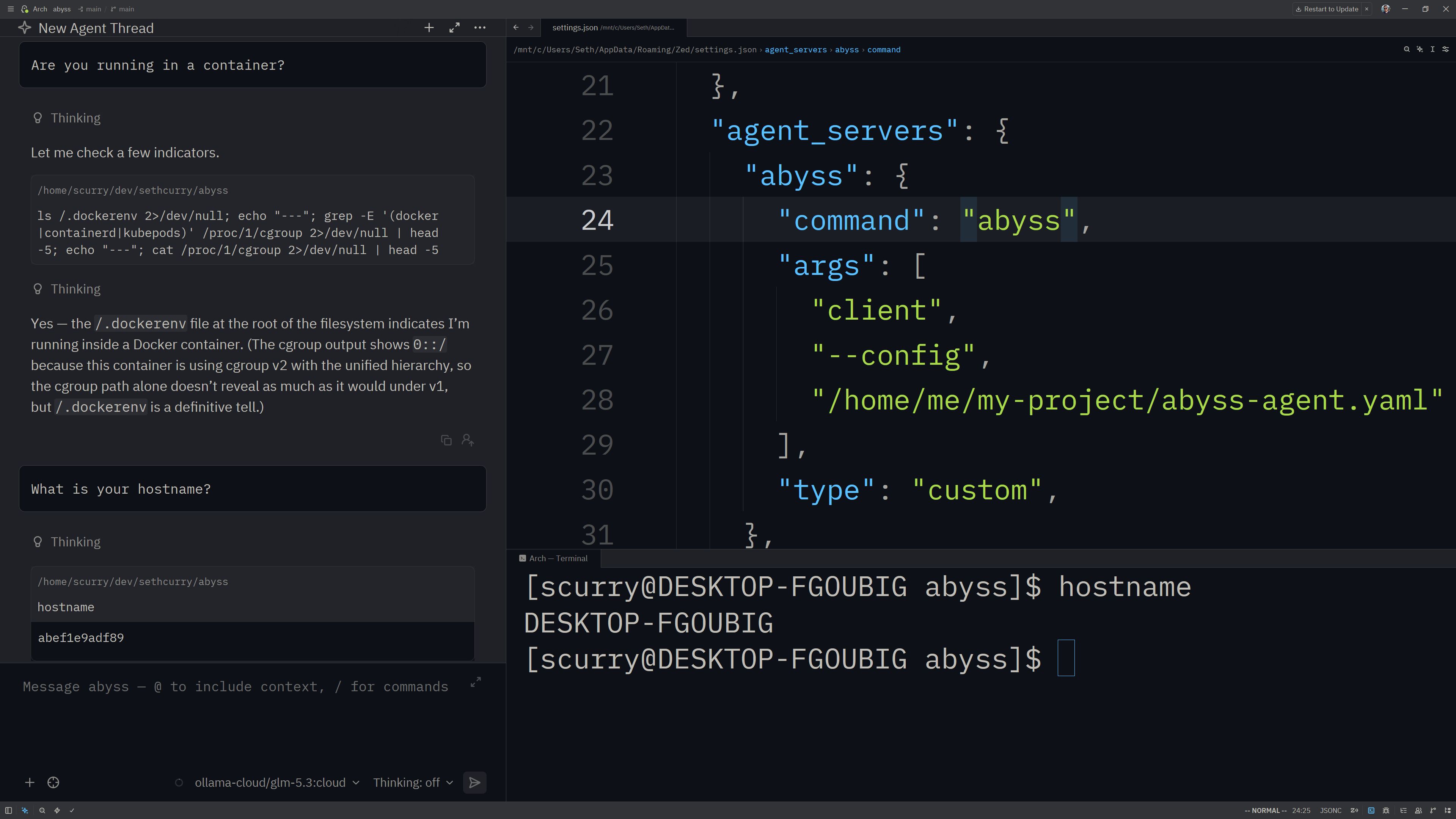This screenshot has height=819, width=1456.
Task: Click the 24:25 cursor position in status bar
Action: pos(1301,810)
